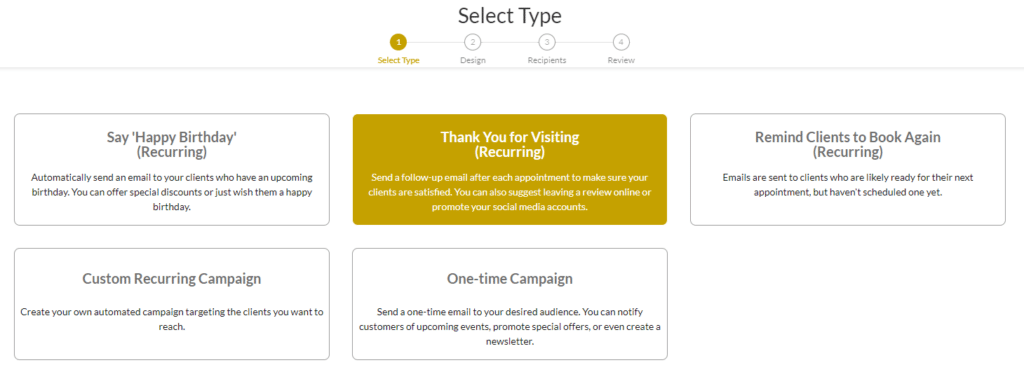Screen dimensions: 1024x372
Task: Select the 'One-time Campaign' title
Action: point(509,279)
